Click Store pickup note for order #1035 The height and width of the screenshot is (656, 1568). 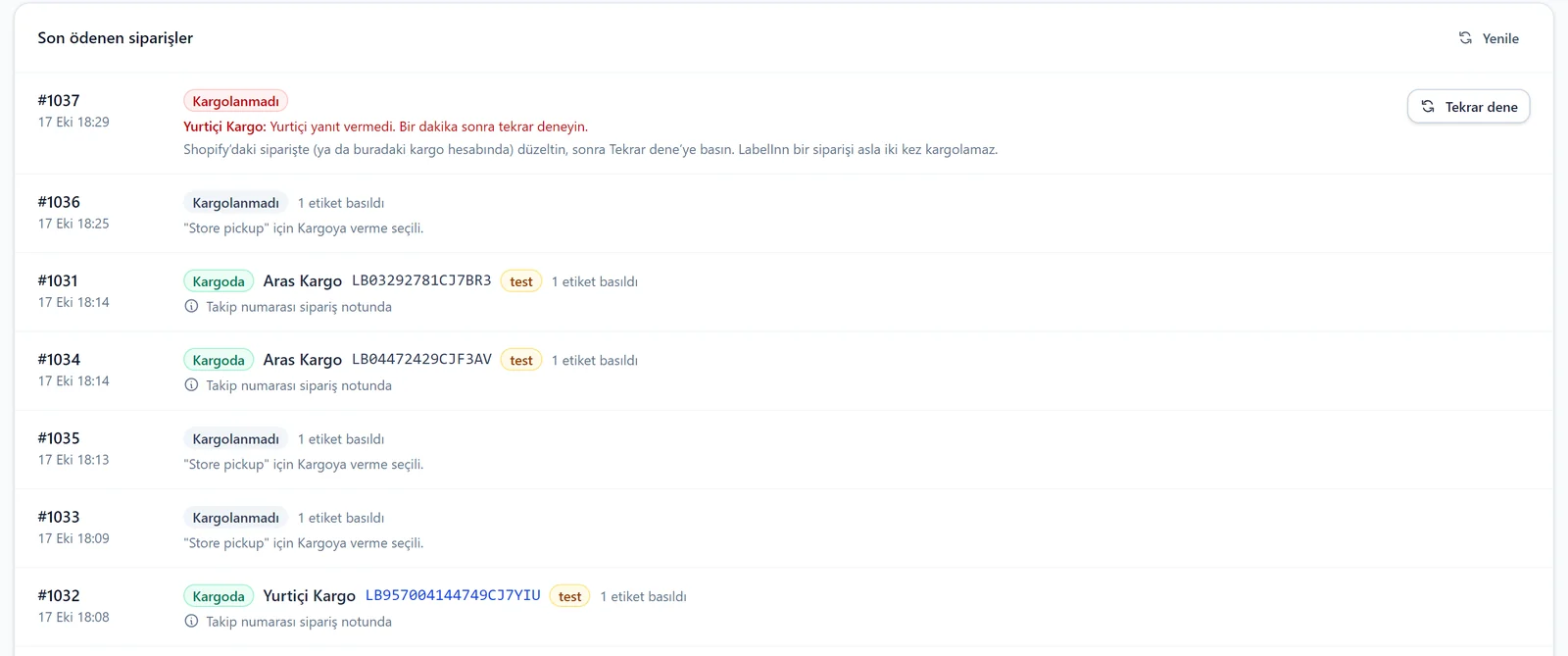(x=304, y=465)
